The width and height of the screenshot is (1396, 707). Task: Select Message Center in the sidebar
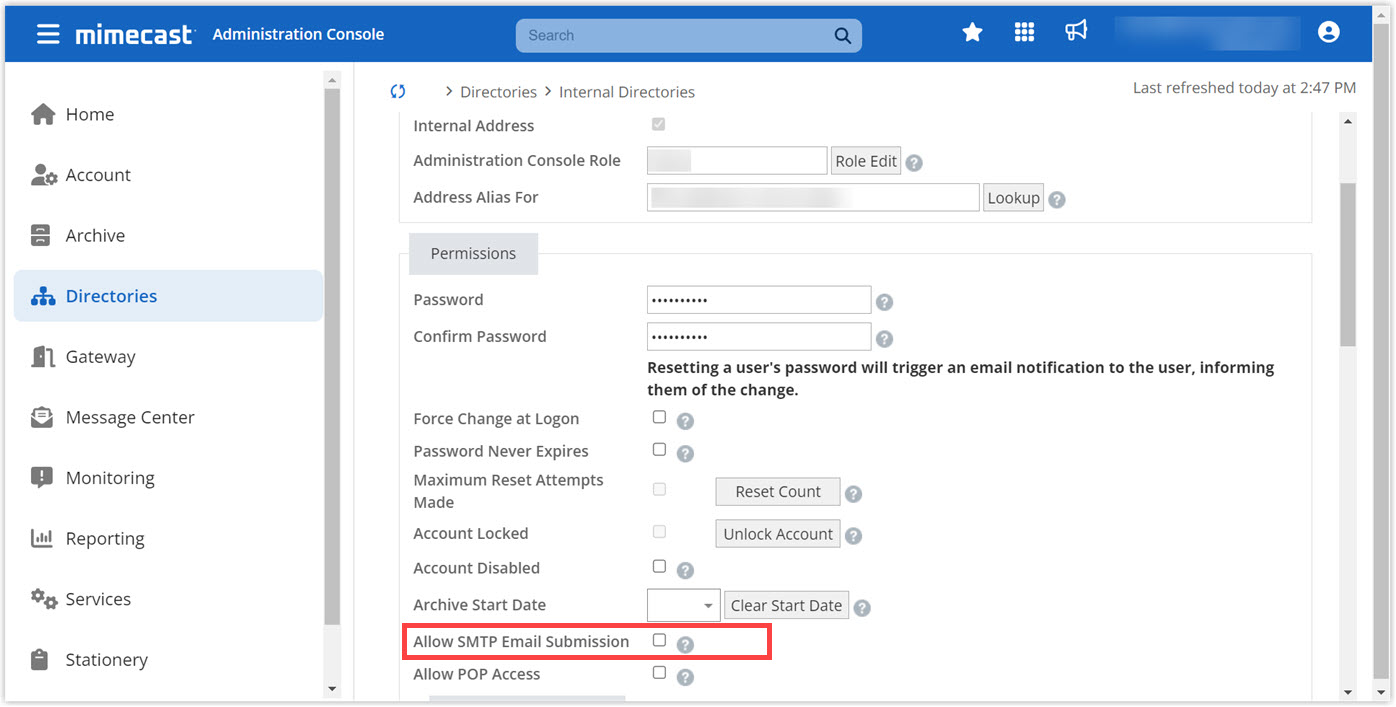click(130, 417)
